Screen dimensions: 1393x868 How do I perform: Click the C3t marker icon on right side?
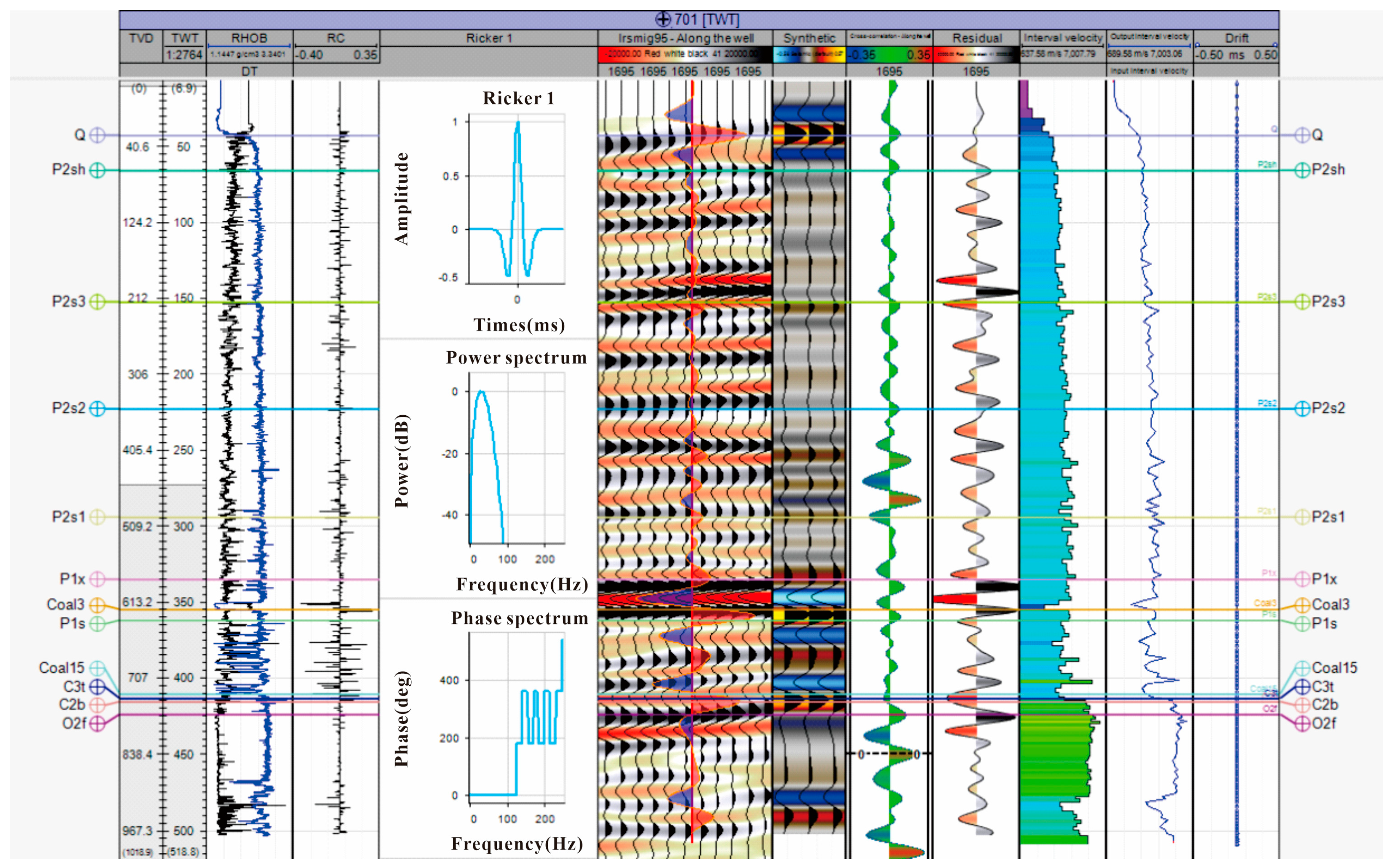pos(1302,687)
